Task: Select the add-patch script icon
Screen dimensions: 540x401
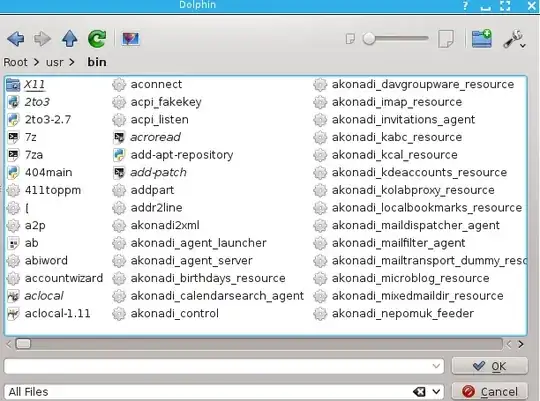Action: pos(119,173)
